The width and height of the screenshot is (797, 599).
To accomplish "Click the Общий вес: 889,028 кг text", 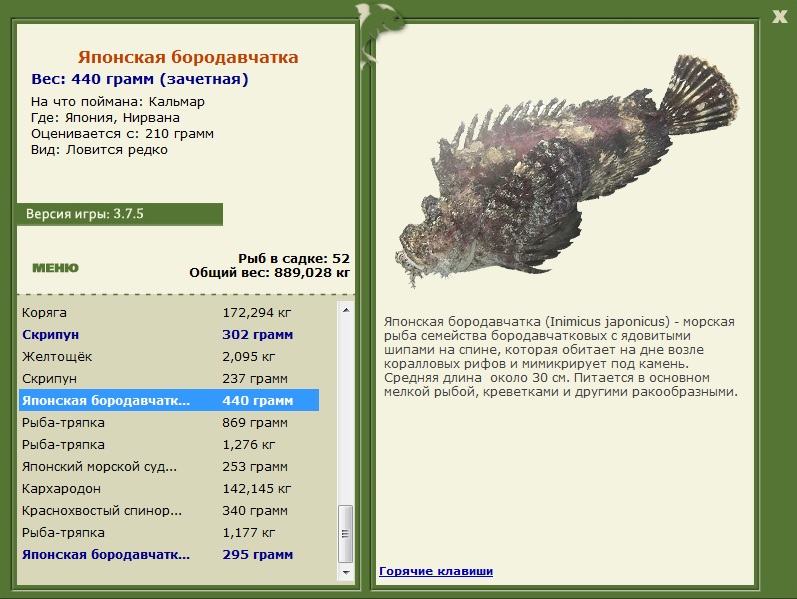I will 270,273.
